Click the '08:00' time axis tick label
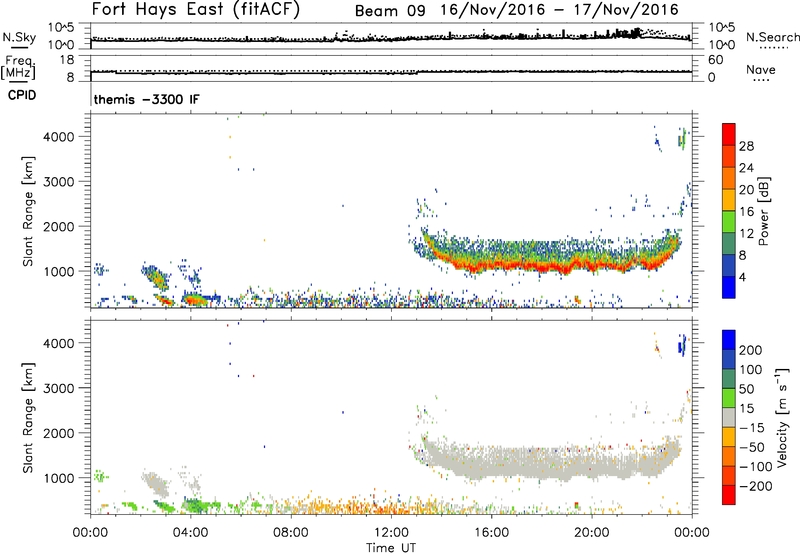This screenshot has height=554, width=800. [x=291, y=533]
